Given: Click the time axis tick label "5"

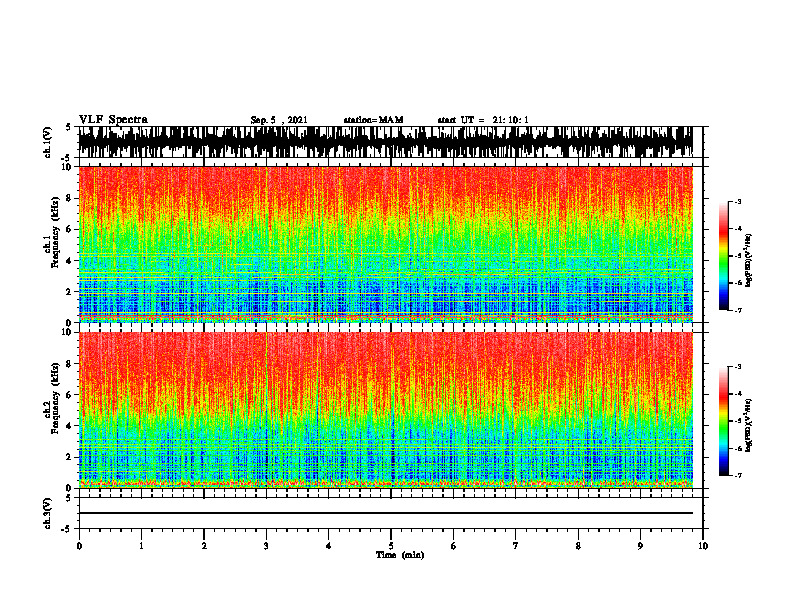Looking at the screenshot, I should (391, 546).
